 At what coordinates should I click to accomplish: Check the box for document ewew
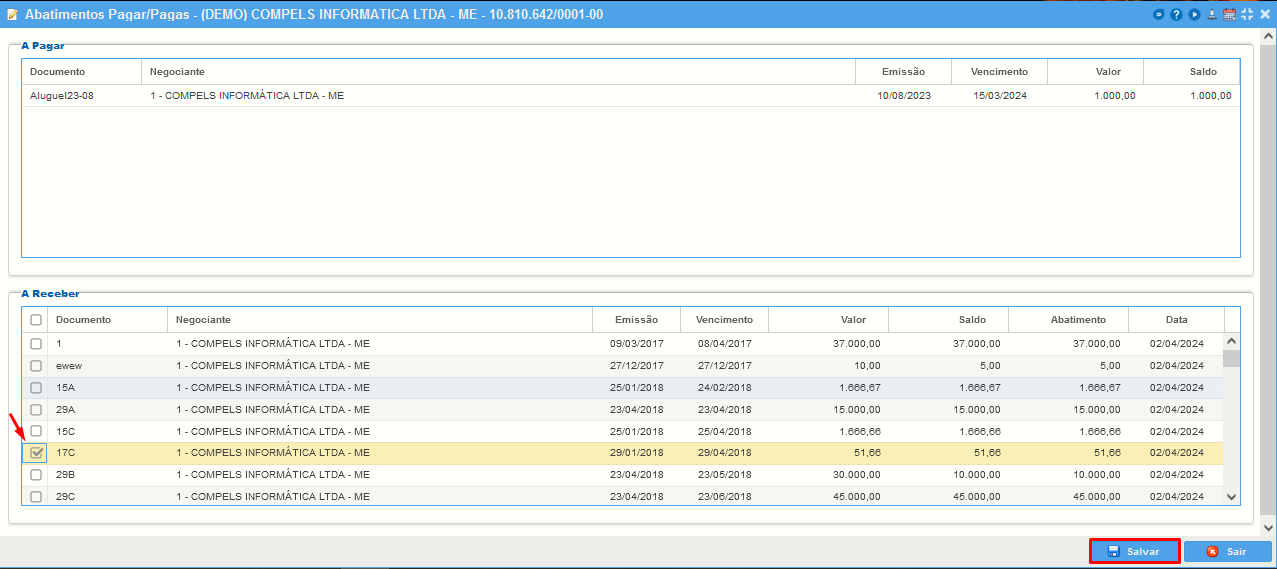coord(36,365)
